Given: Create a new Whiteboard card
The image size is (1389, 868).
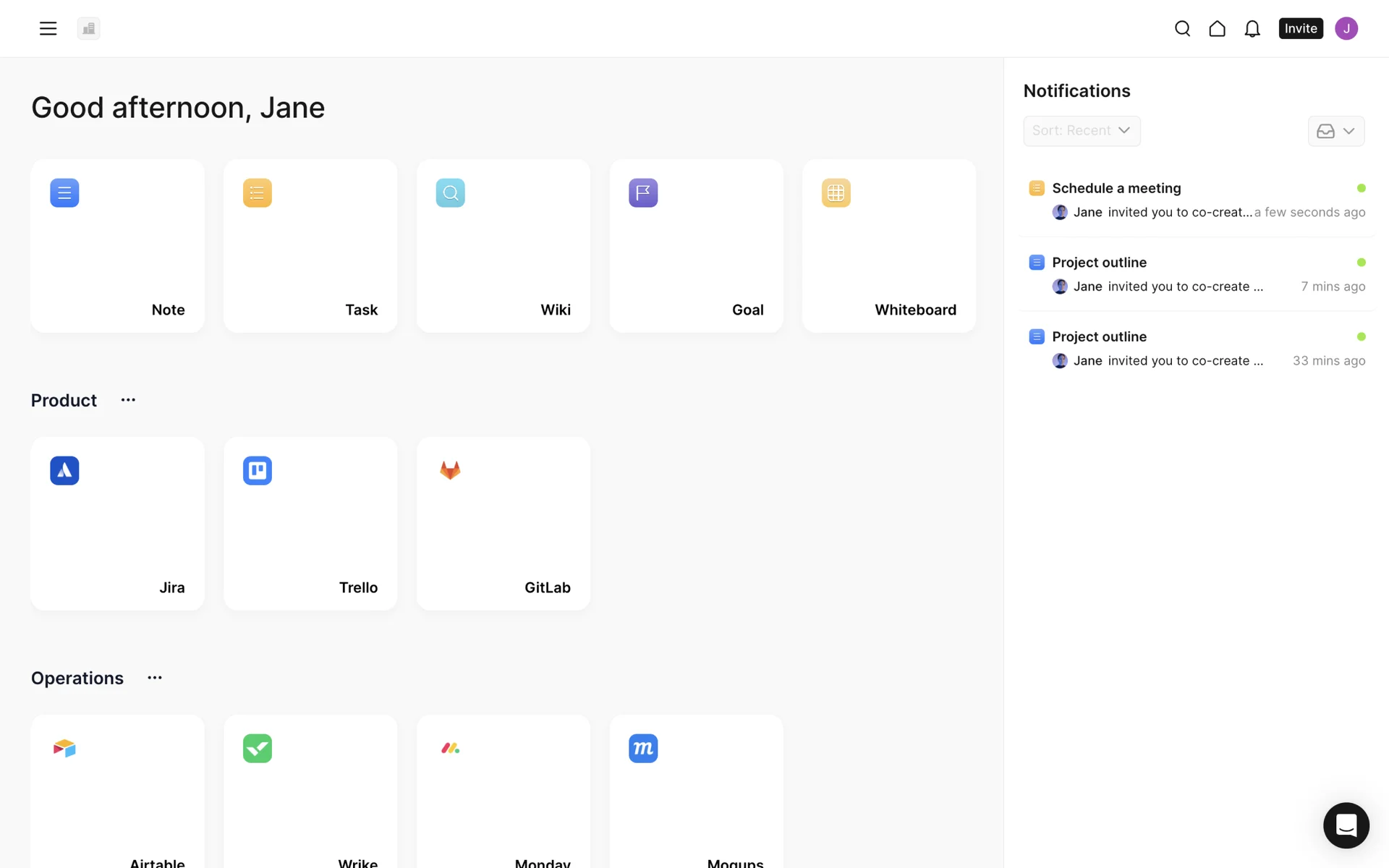Looking at the screenshot, I should [x=888, y=246].
